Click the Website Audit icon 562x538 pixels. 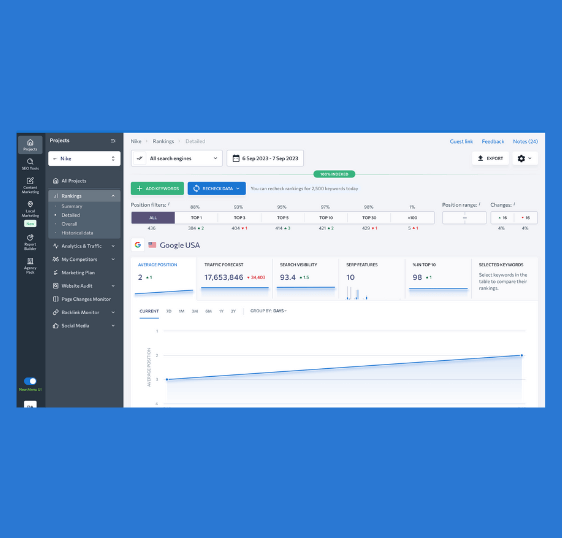click(x=56, y=286)
